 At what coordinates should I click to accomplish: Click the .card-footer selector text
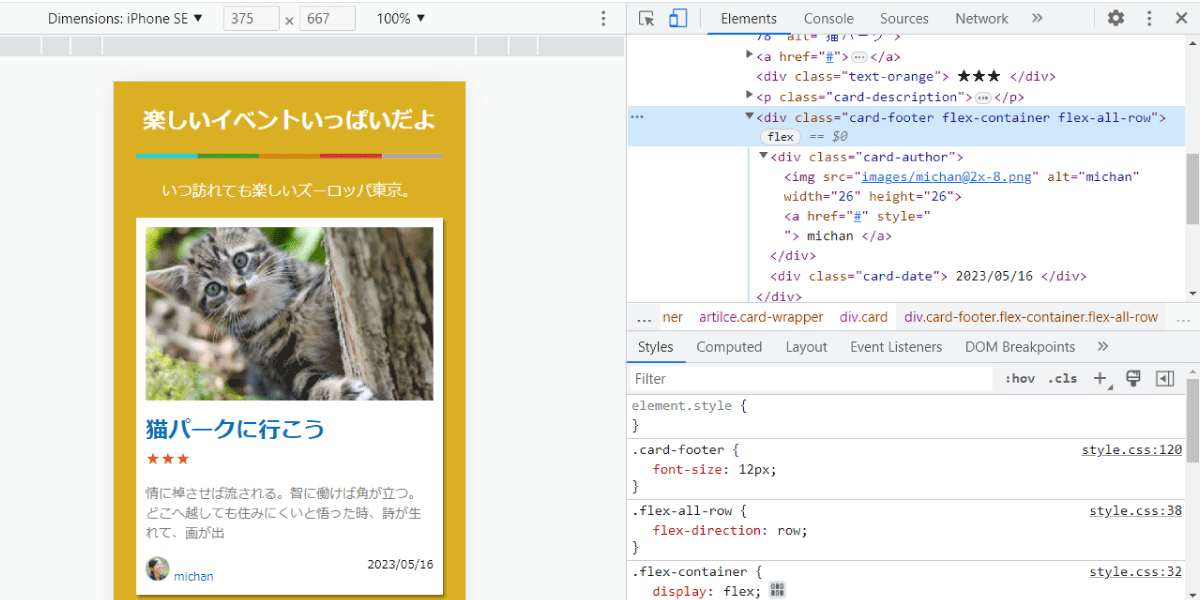680,450
